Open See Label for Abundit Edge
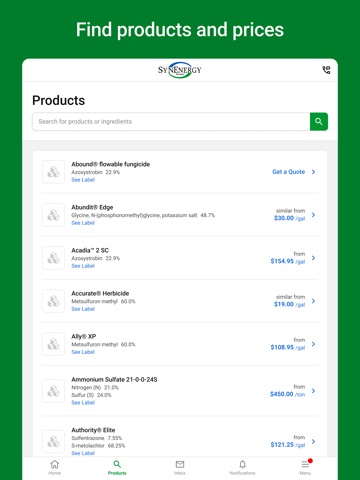The image size is (360, 480). click(x=83, y=223)
